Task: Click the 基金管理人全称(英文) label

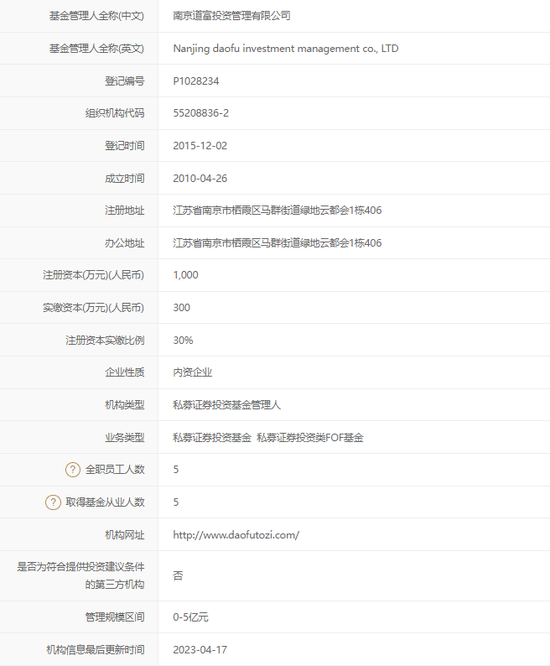Action: [x=96, y=48]
